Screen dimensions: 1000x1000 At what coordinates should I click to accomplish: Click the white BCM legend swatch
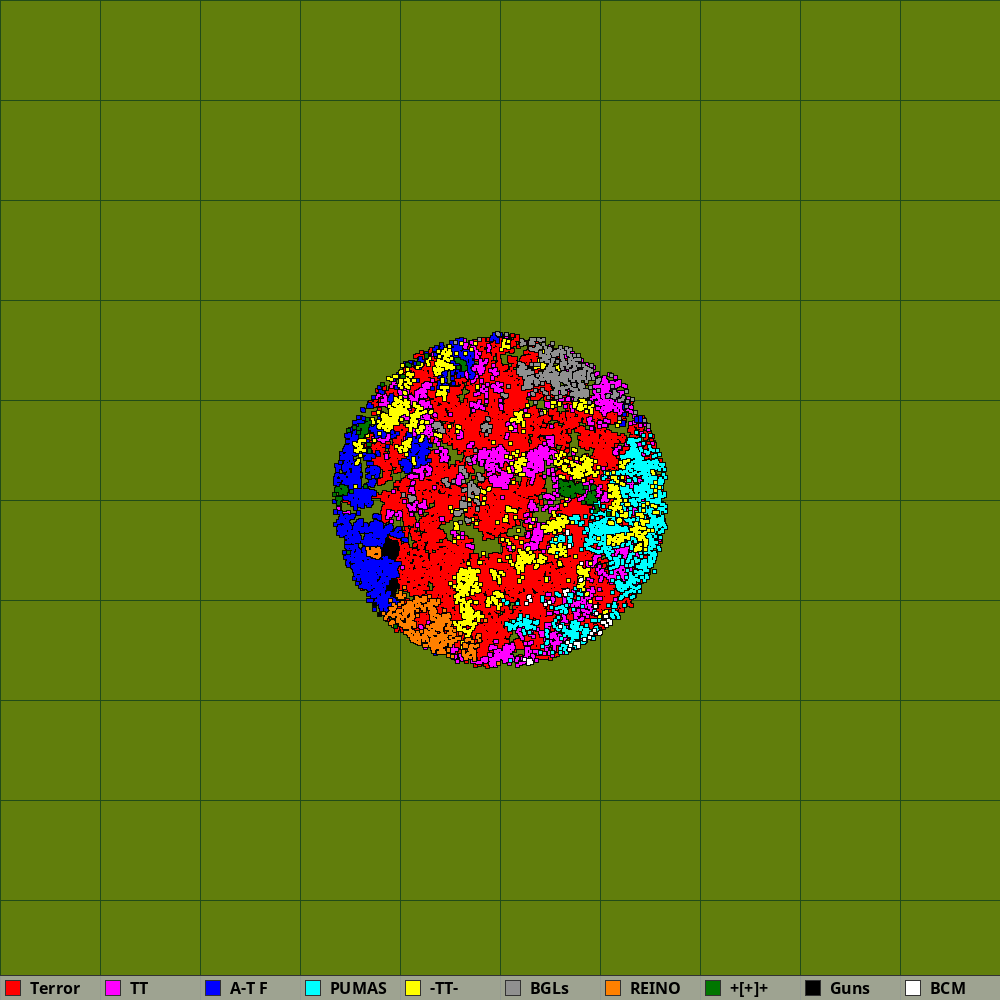pos(914,988)
